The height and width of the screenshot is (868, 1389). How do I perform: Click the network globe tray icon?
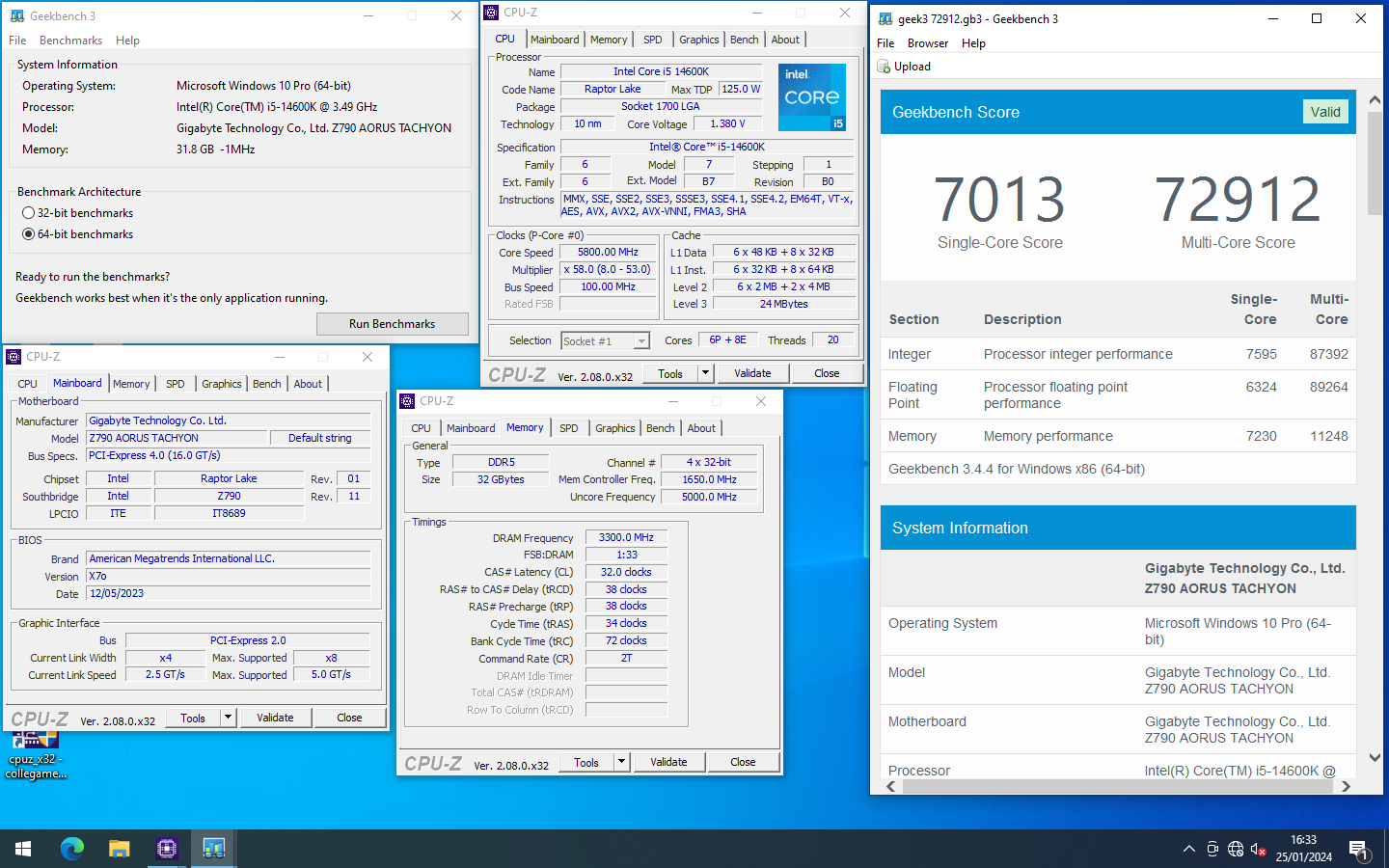[1236, 849]
